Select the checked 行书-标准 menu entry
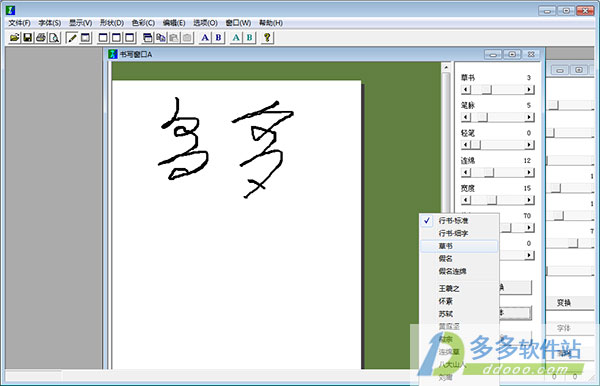600x386 pixels. [459, 221]
